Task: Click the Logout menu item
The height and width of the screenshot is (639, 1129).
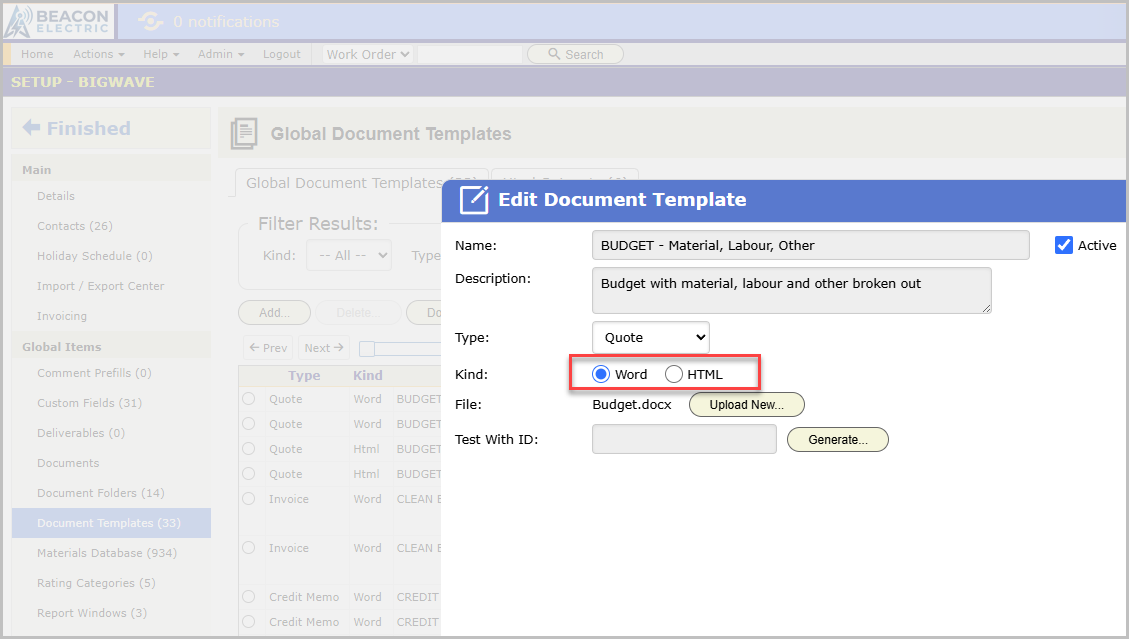Action: 282,54
